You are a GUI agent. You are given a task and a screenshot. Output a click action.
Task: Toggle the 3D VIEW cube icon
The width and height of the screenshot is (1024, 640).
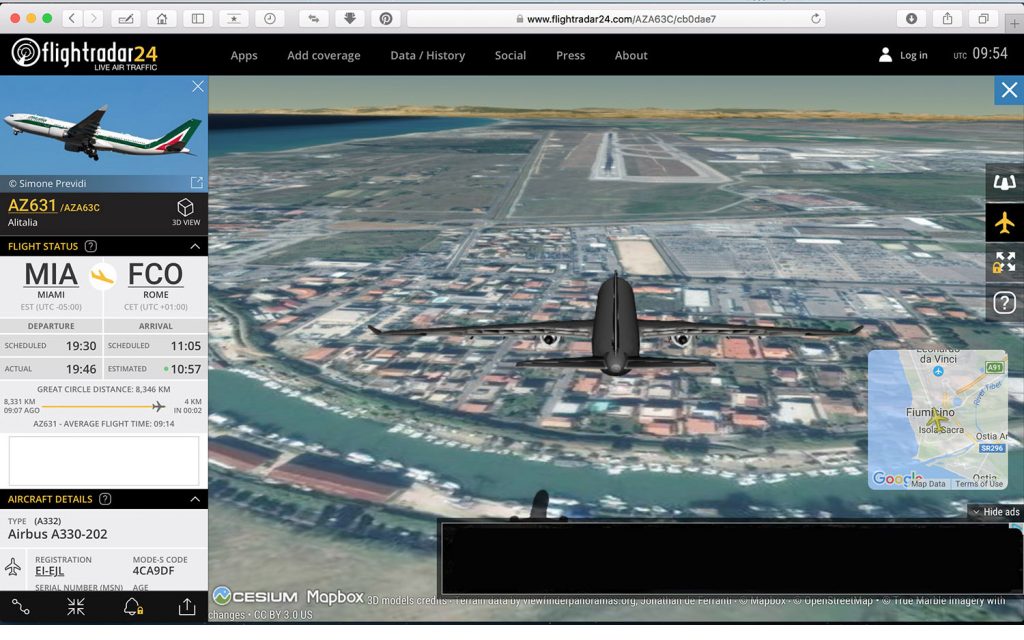(185, 212)
